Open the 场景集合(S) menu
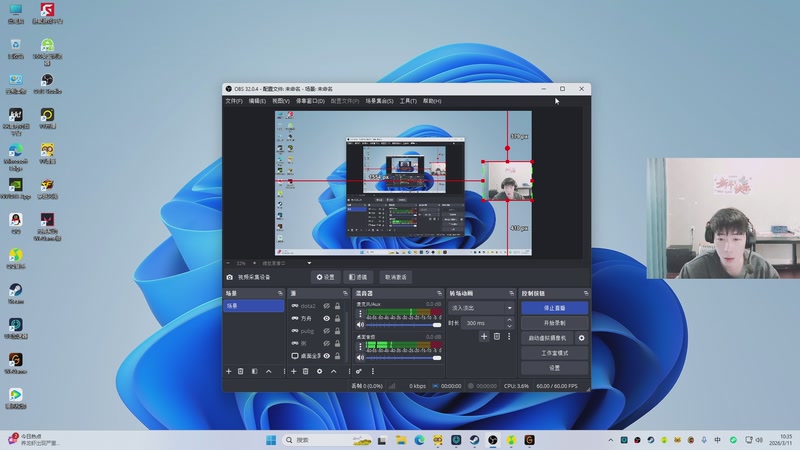This screenshot has height=450, width=800. coord(379,101)
